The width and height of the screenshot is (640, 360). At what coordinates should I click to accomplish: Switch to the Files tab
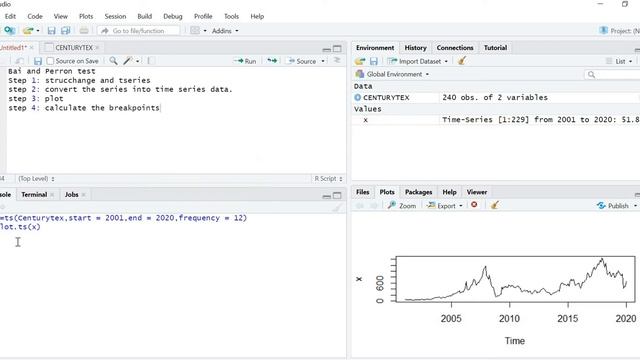click(x=362, y=192)
